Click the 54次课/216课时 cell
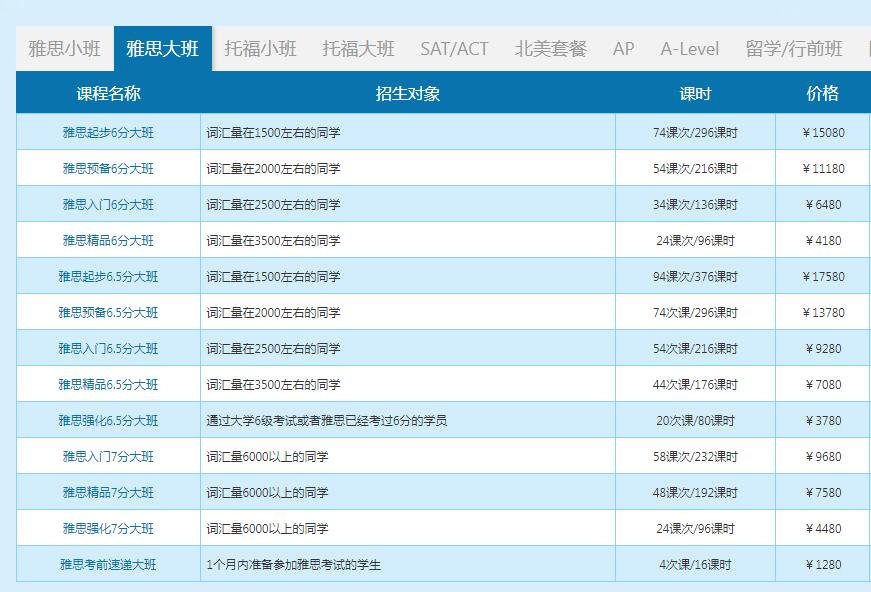 click(695, 349)
